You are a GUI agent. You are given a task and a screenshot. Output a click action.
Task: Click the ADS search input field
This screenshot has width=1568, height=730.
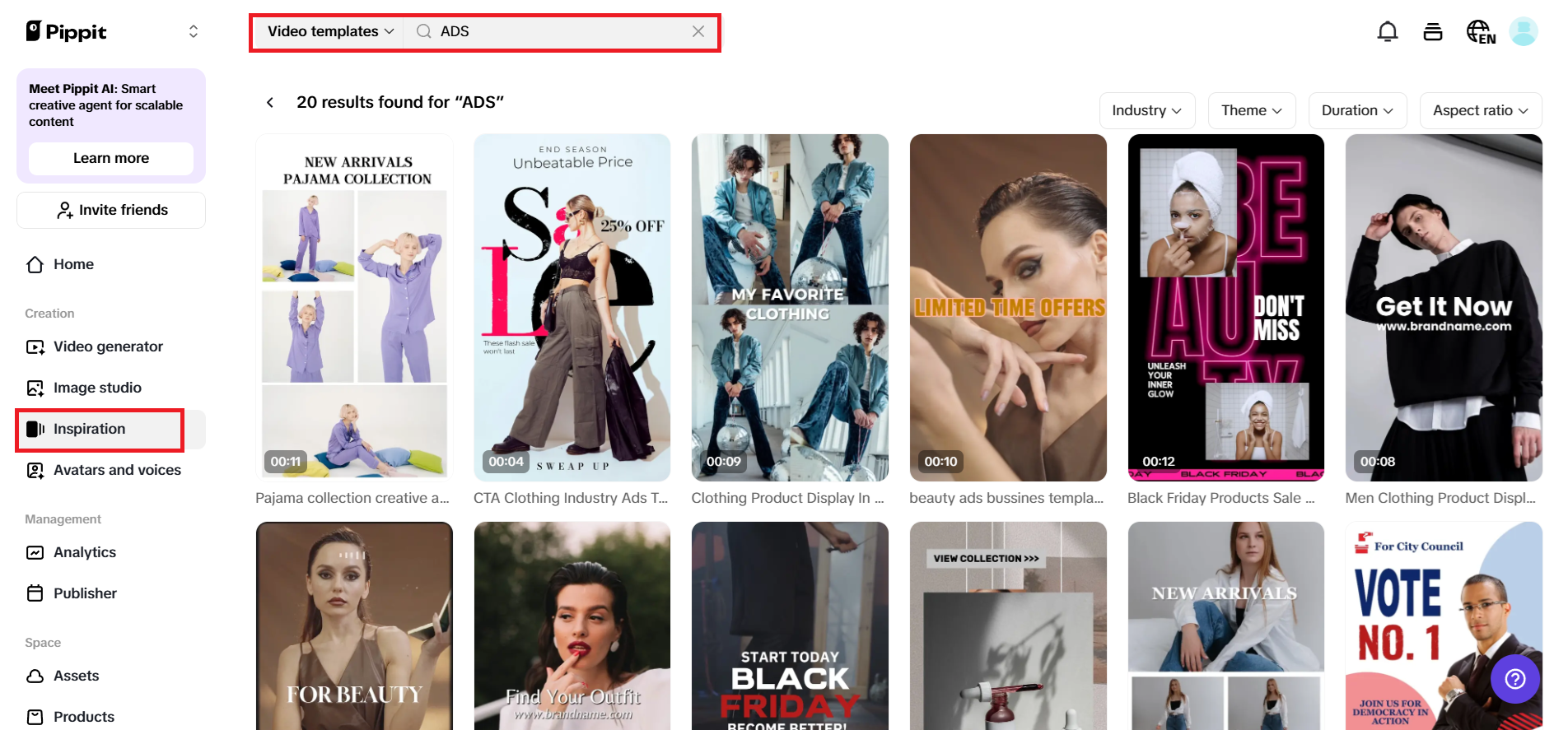pos(562,31)
